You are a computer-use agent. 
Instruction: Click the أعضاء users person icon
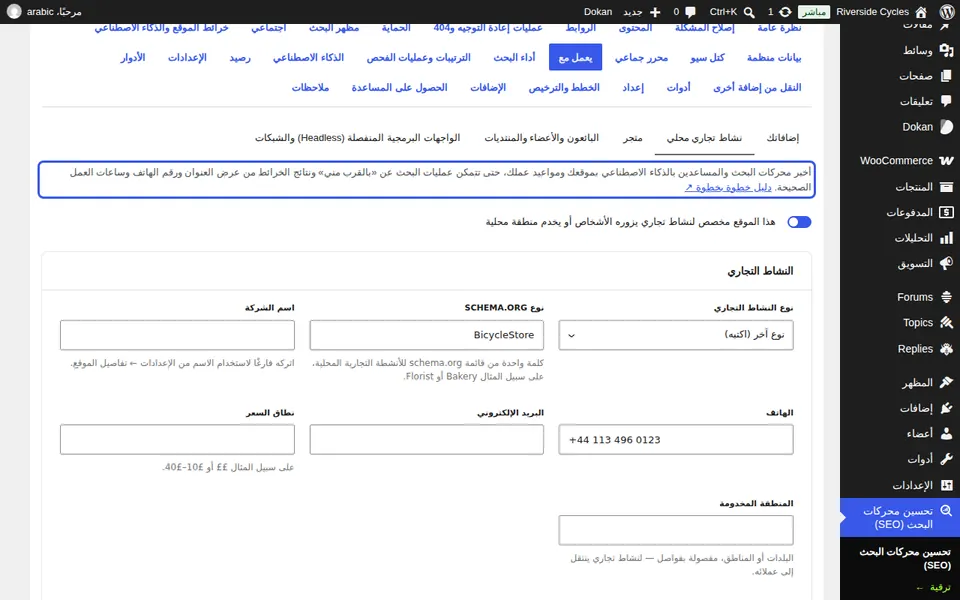pyautogui.click(x=946, y=433)
